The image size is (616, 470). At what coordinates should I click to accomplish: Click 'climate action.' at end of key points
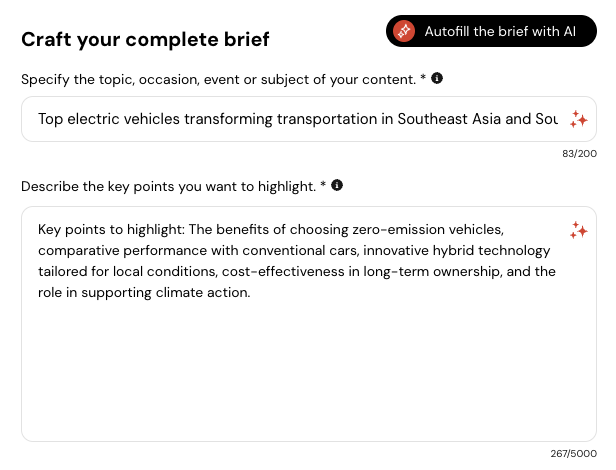coord(203,293)
